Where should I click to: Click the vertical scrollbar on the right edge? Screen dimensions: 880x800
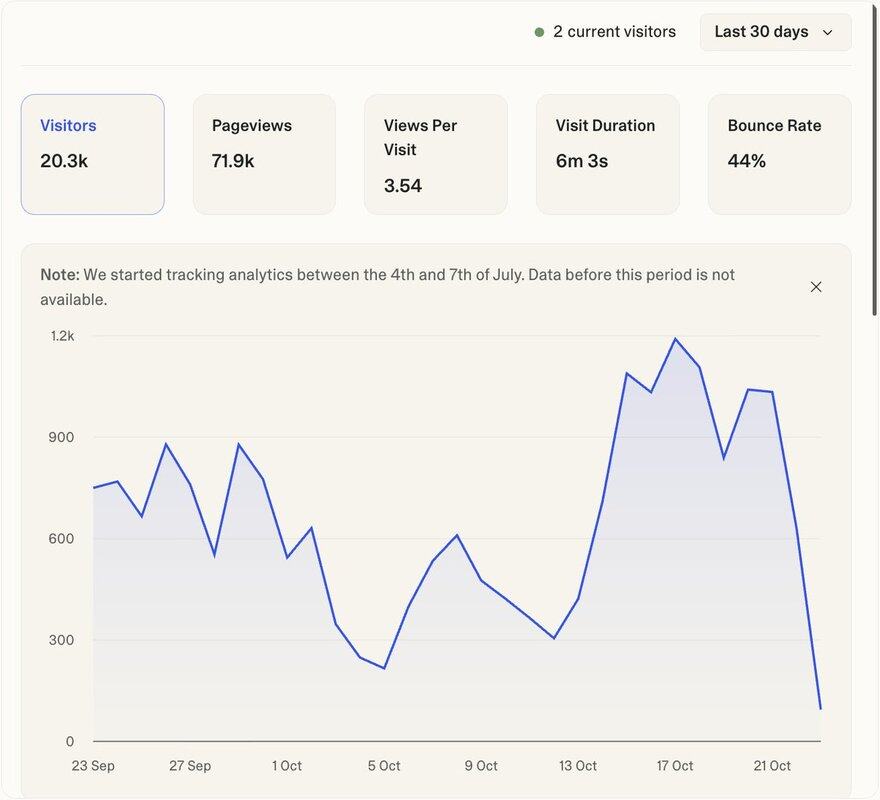(876, 160)
